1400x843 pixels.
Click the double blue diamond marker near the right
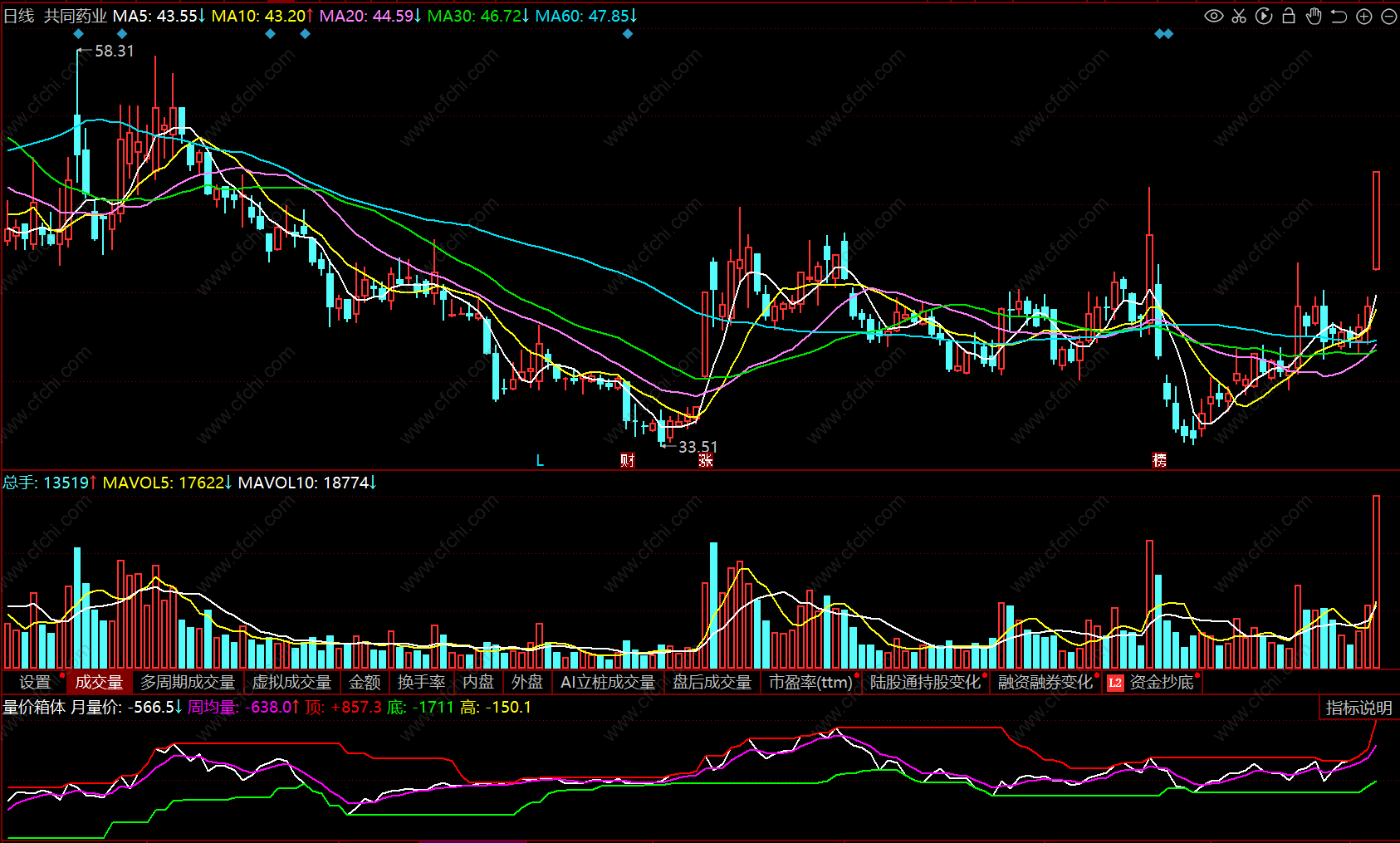tap(1164, 34)
